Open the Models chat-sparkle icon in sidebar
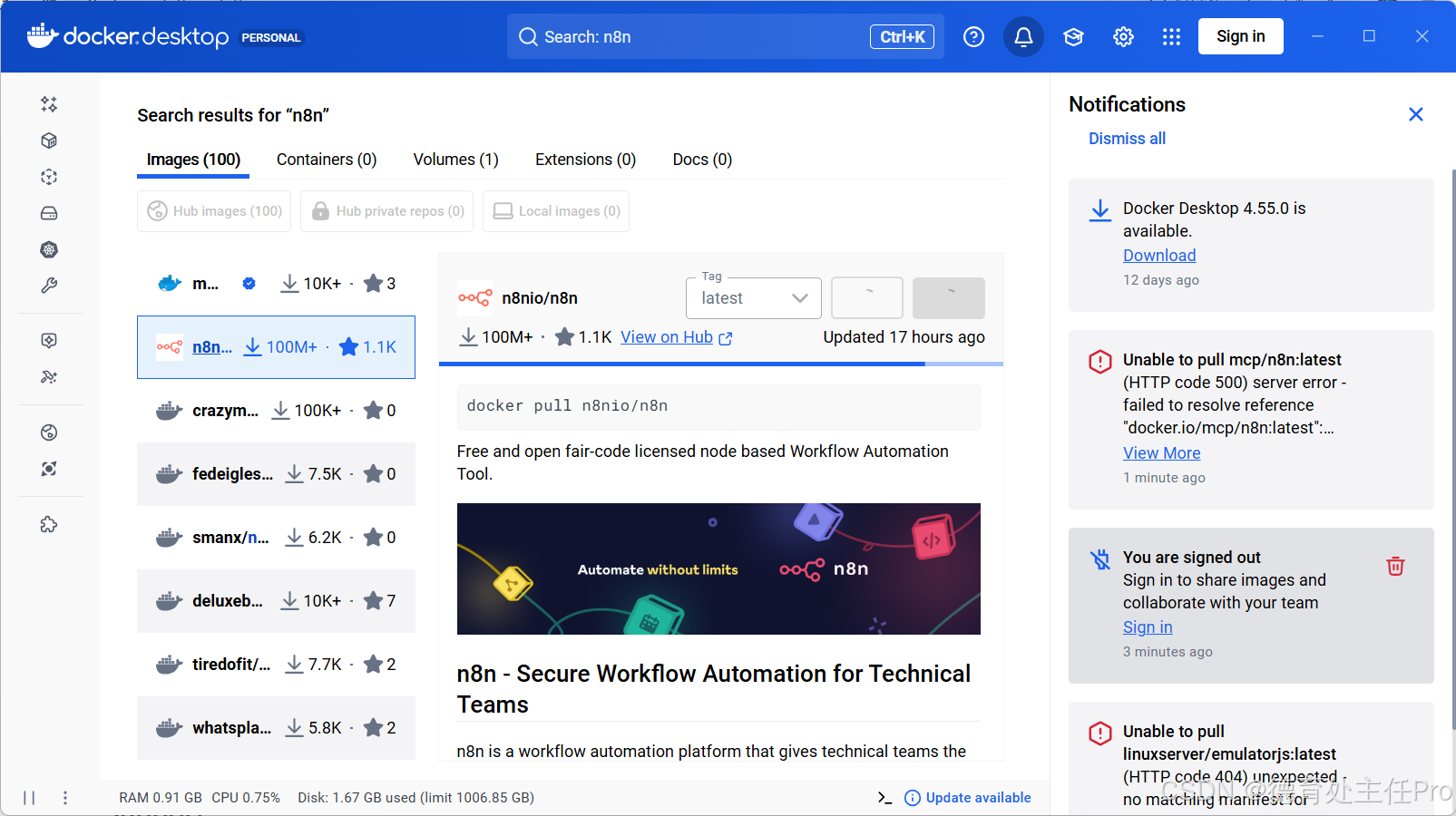This screenshot has height=816, width=1456. pos(49,340)
